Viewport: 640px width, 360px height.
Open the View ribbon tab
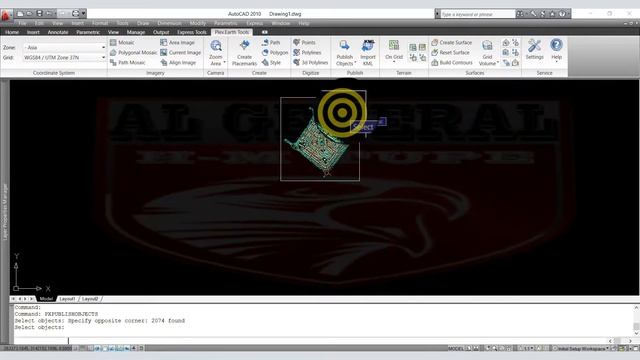point(113,32)
